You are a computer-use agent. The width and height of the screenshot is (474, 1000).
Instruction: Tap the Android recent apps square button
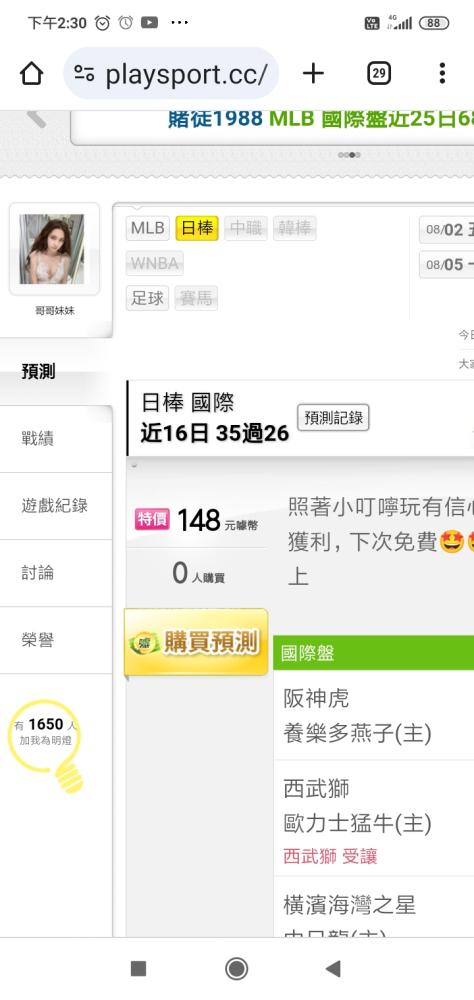(138, 969)
